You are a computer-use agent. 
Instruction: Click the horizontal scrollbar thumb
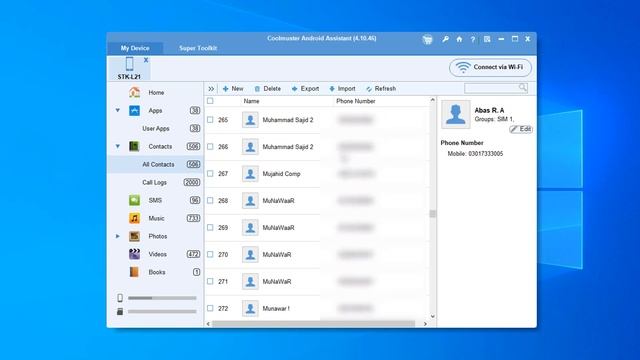point(313,324)
